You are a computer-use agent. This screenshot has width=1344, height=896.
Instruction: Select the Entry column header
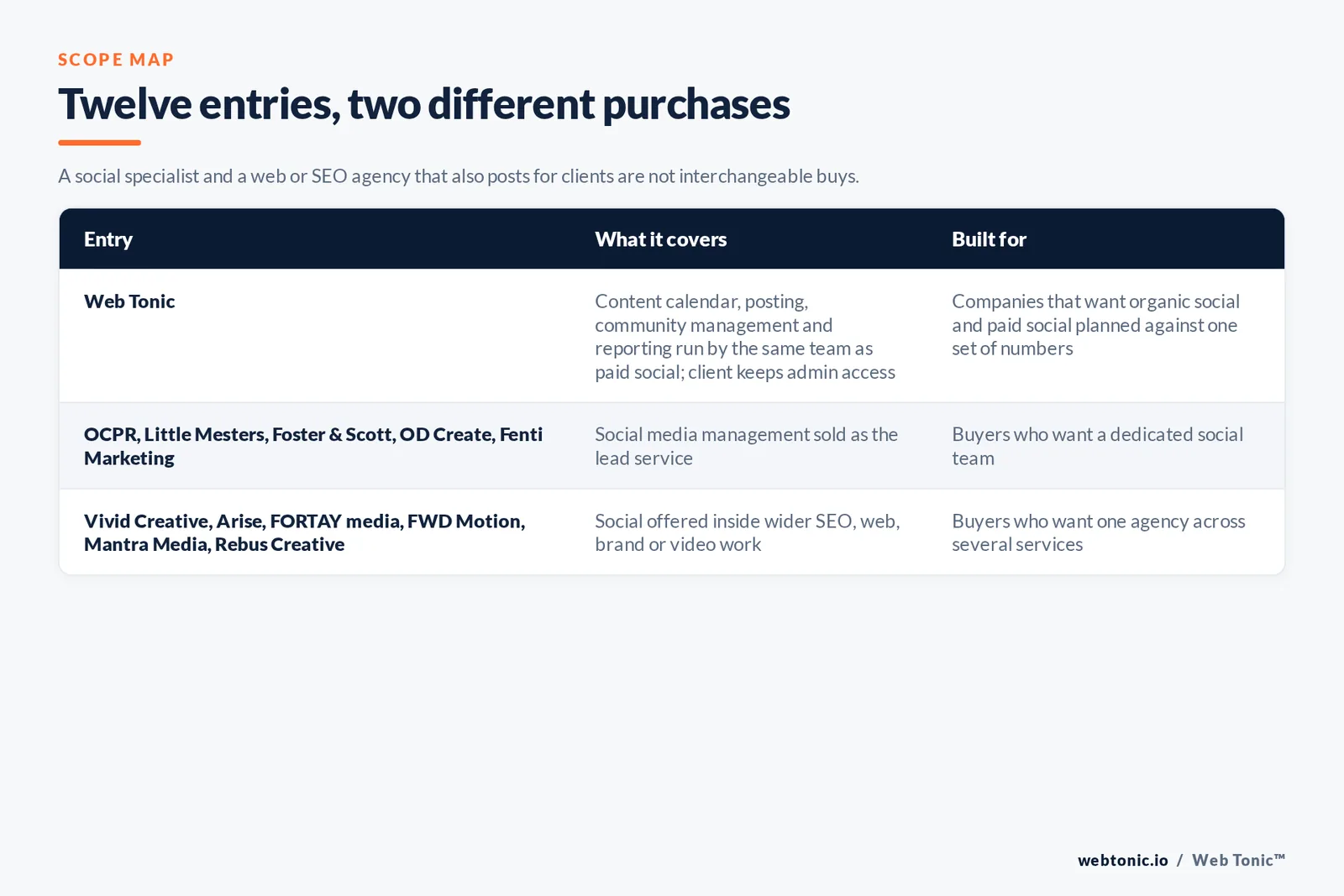coord(108,239)
